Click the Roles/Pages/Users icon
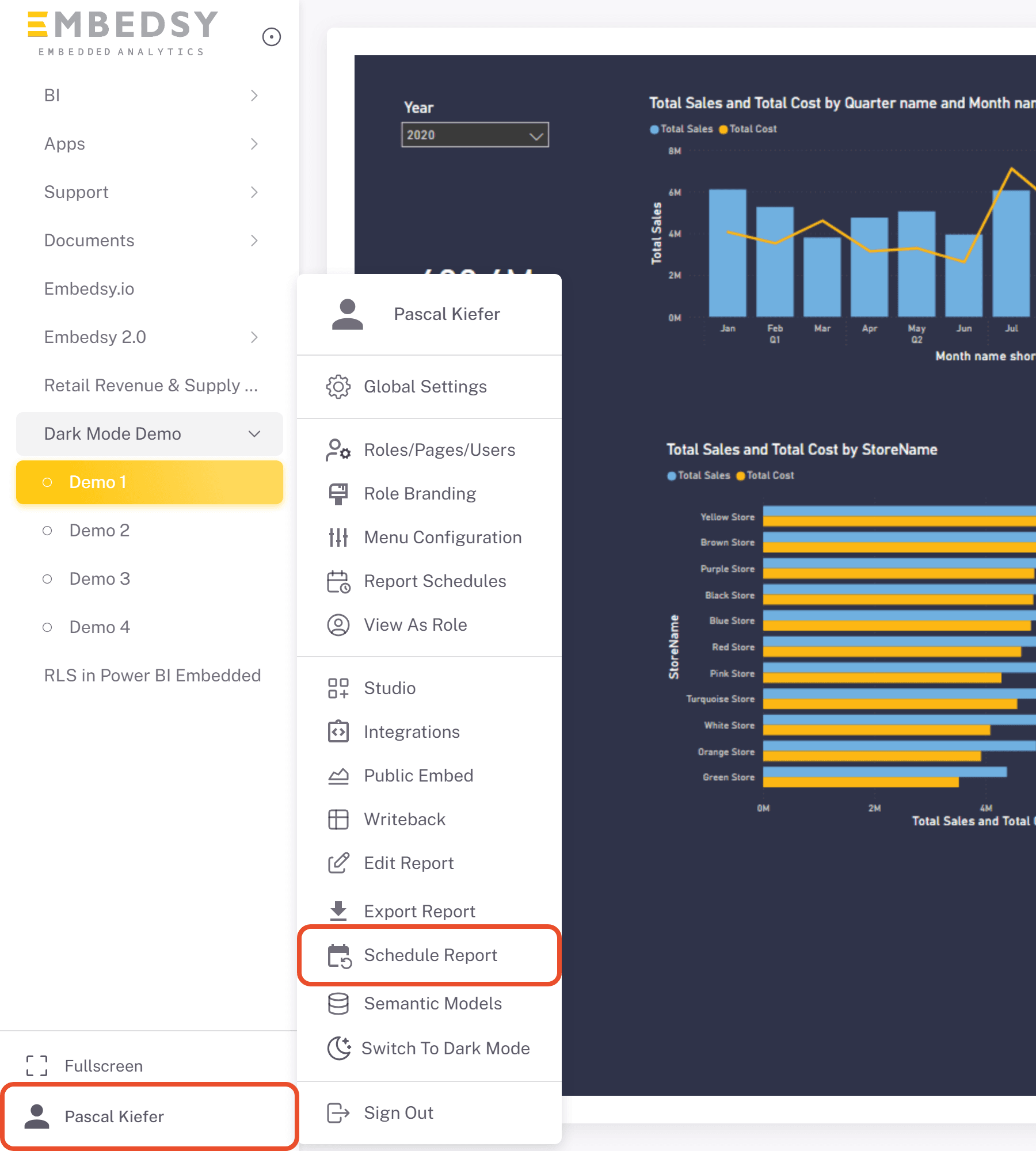1036x1151 pixels. tap(338, 450)
